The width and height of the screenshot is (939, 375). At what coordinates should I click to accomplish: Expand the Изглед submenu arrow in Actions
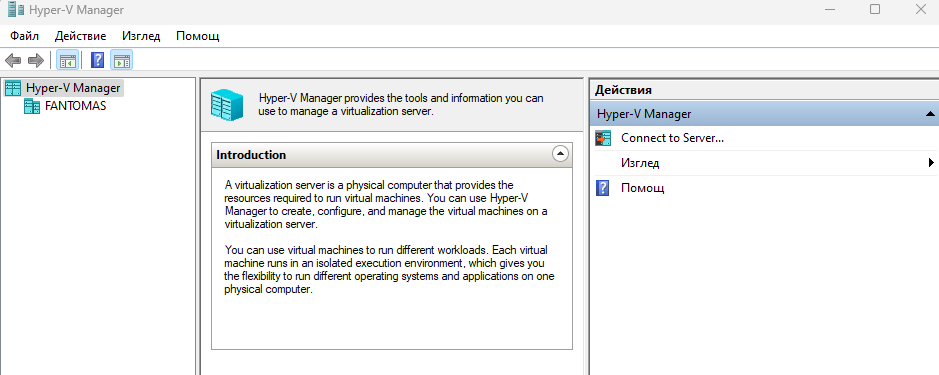coord(931,162)
